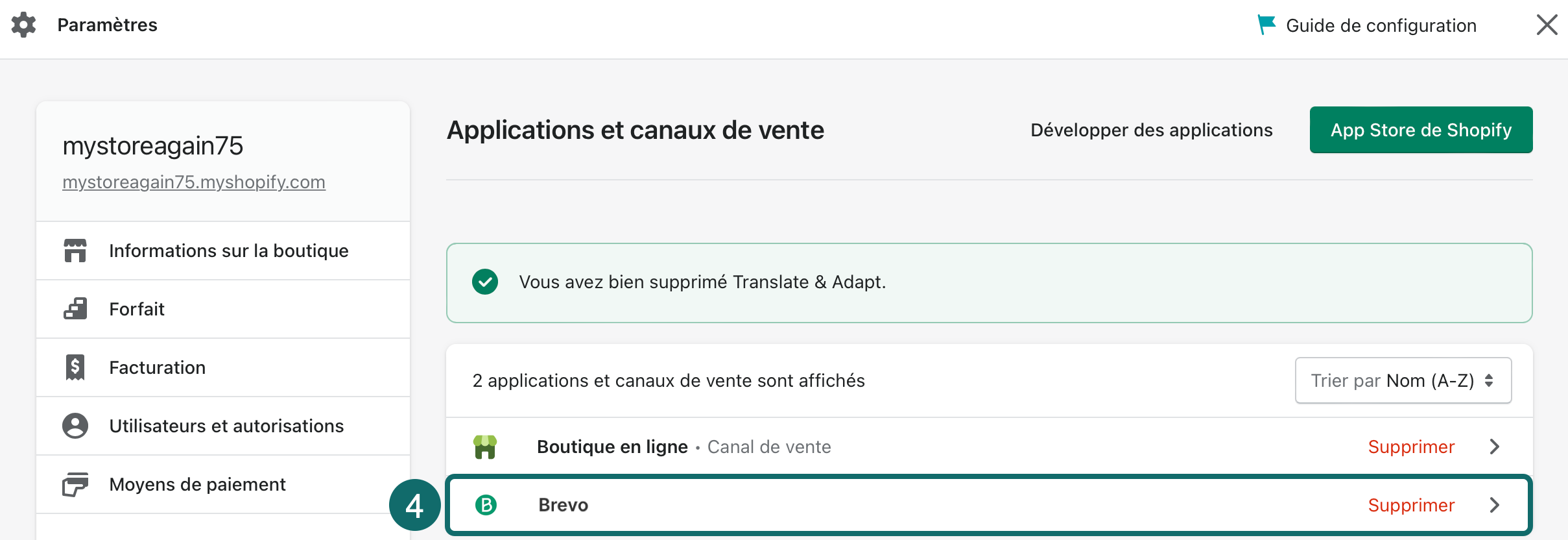The width and height of the screenshot is (1568, 540).
Task: Click the store icon beside Informations sur la boutique
Action: click(x=75, y=251)
